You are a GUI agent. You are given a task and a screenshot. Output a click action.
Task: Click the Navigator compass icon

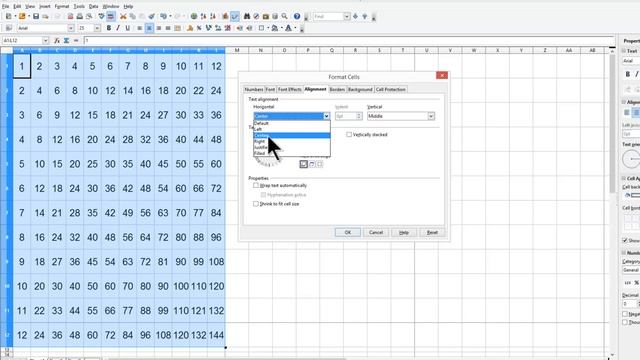point(256,16)
